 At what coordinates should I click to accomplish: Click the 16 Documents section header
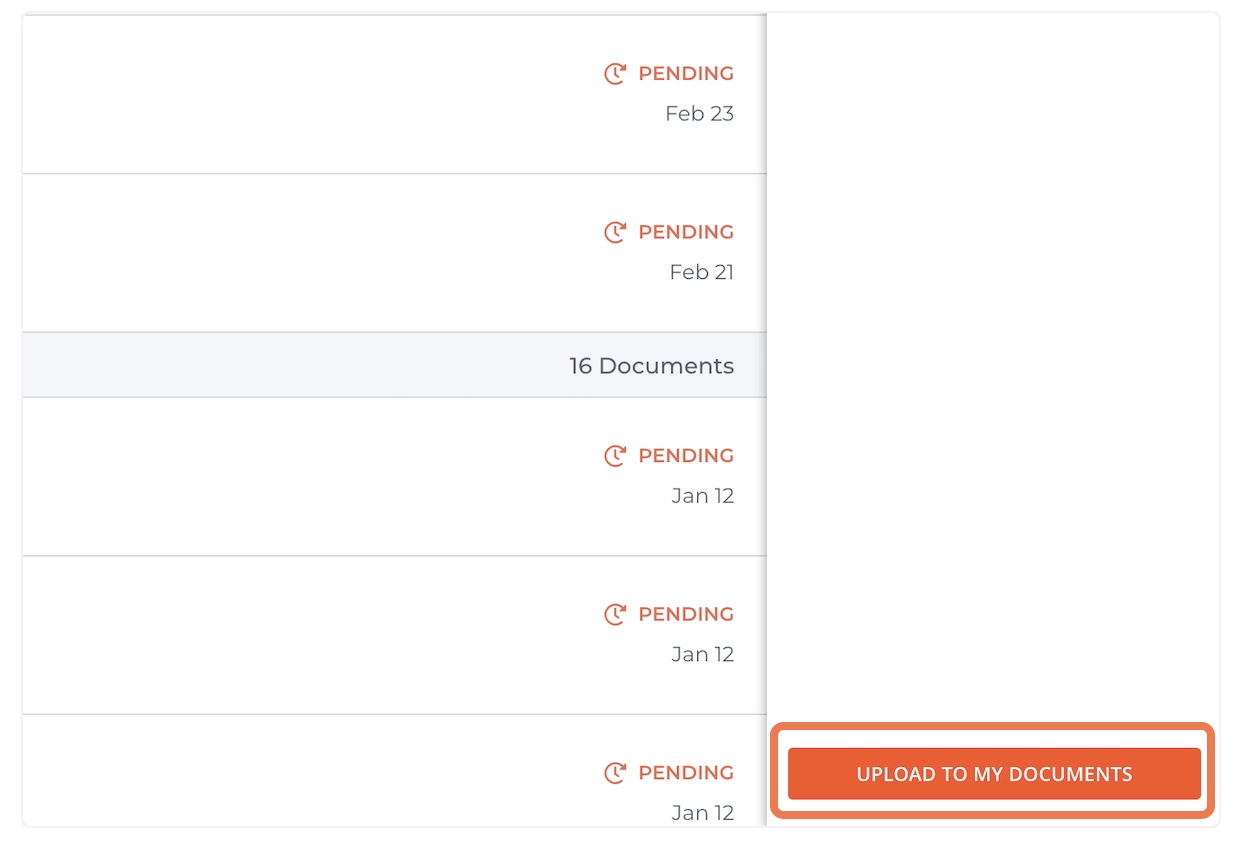pos(651,366)
